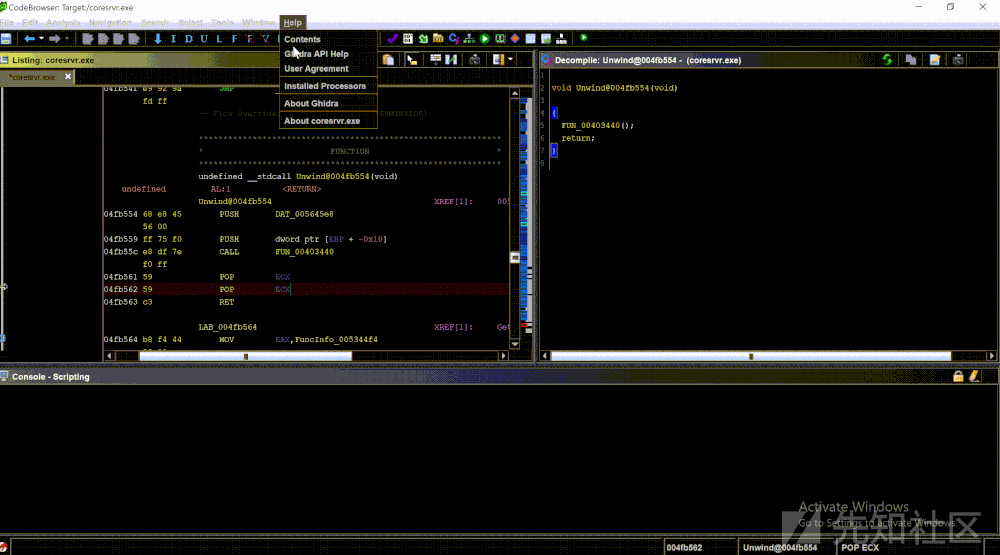The width and height of the screenshot is (1000, 555).
Task: Open the forward navigation history dropdown
Action: tap(66, 39)
